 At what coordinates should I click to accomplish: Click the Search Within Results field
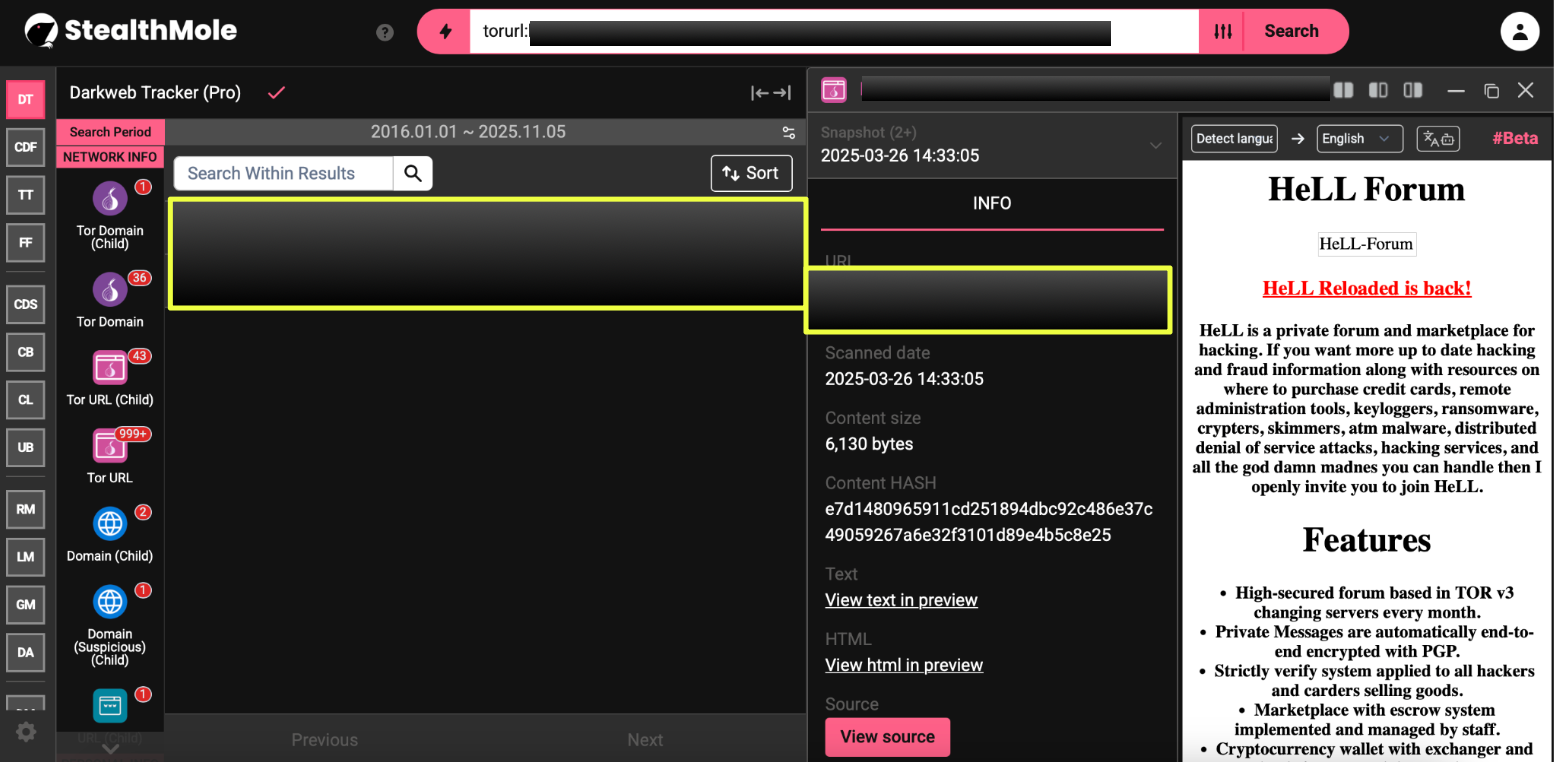tap(284, 173)
